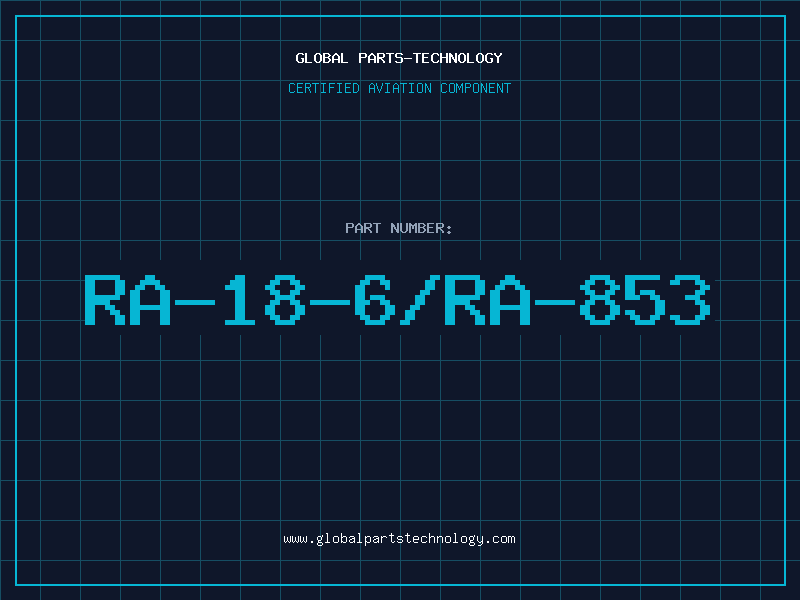This screenshot has height=600, width=800.
Task: Select the CERTIFIED AVIATION COMPONENT subtitle
Action: 399,88
